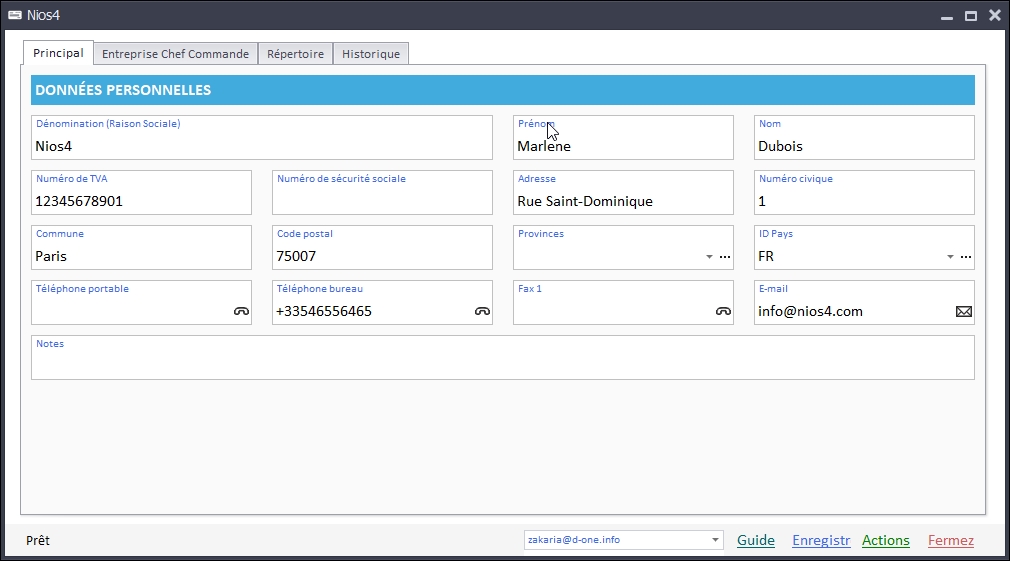
Task: Click the Guide link
Action: pos(756,540)
